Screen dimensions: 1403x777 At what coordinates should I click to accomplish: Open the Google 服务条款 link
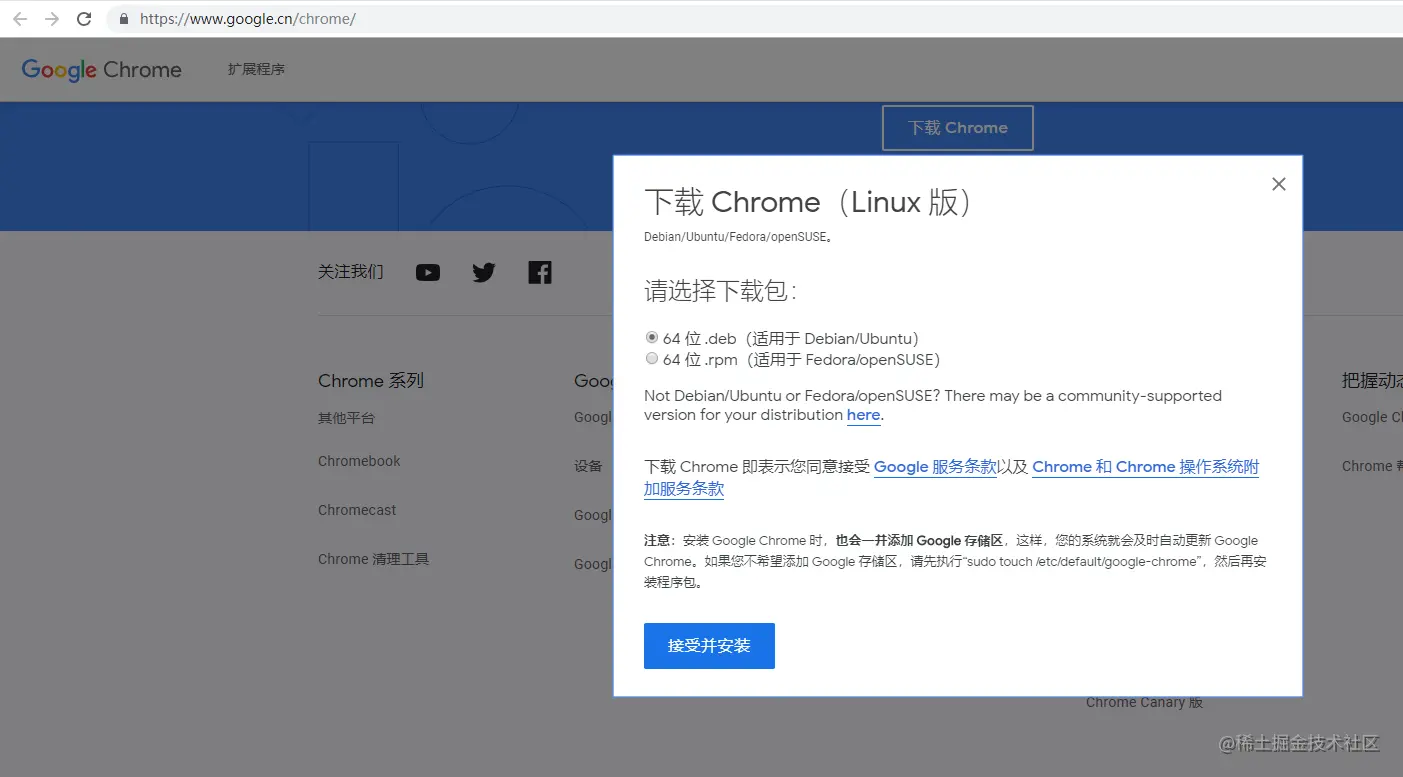[x=935, y=466]
